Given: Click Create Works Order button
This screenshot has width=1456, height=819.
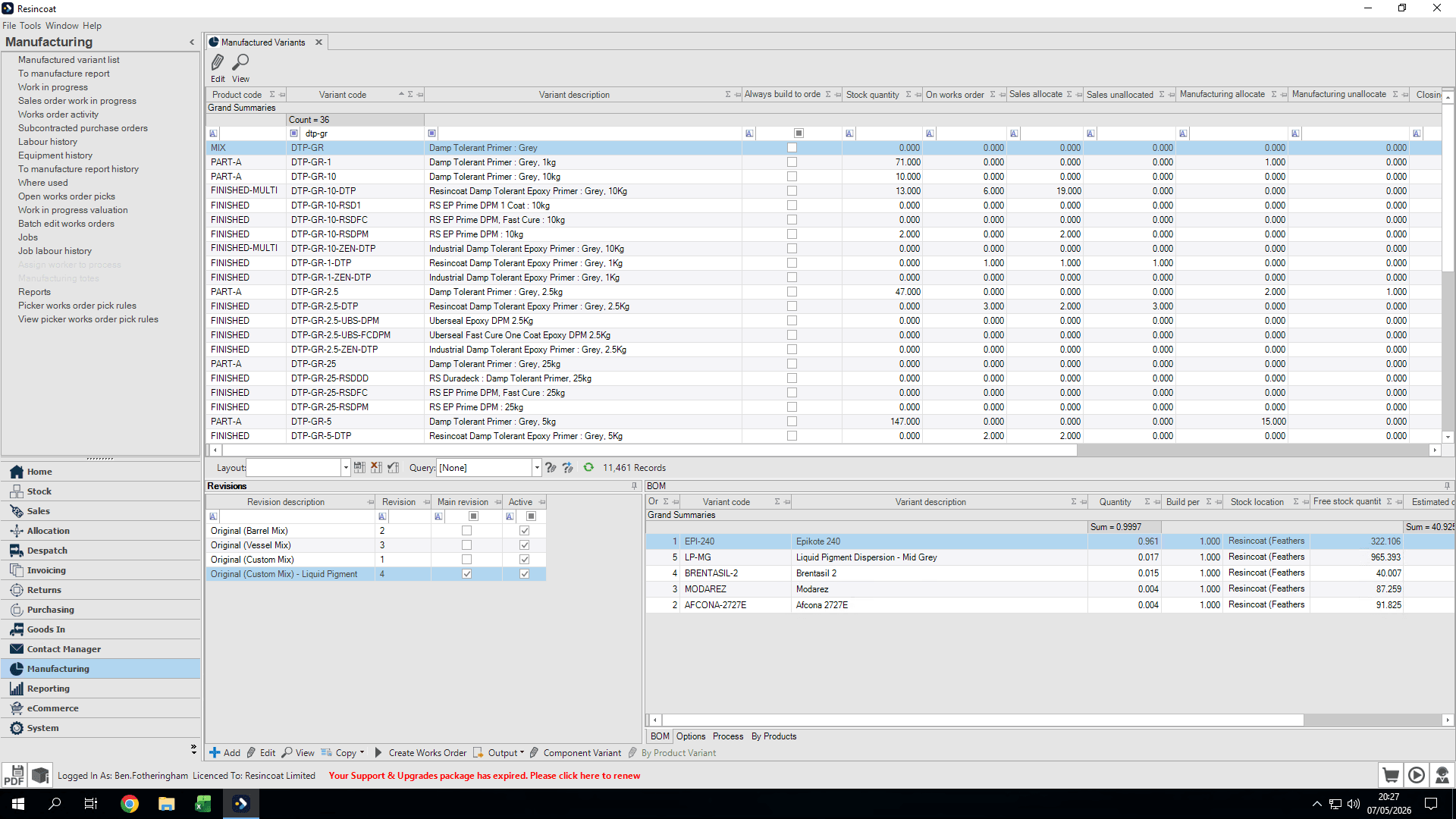Looking at the screenshot, I should click(x=420, y=753).
